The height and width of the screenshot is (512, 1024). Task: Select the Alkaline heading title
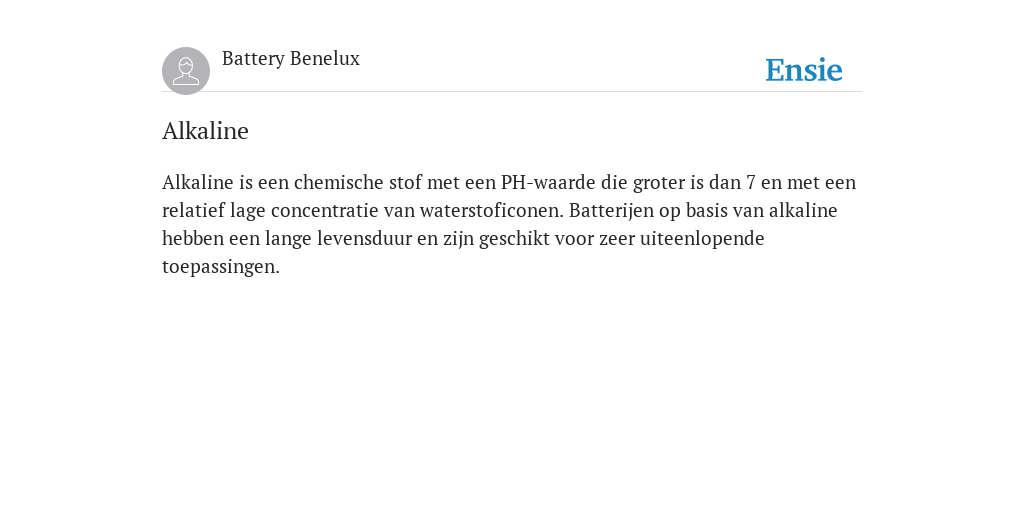(x=205, y=131)
